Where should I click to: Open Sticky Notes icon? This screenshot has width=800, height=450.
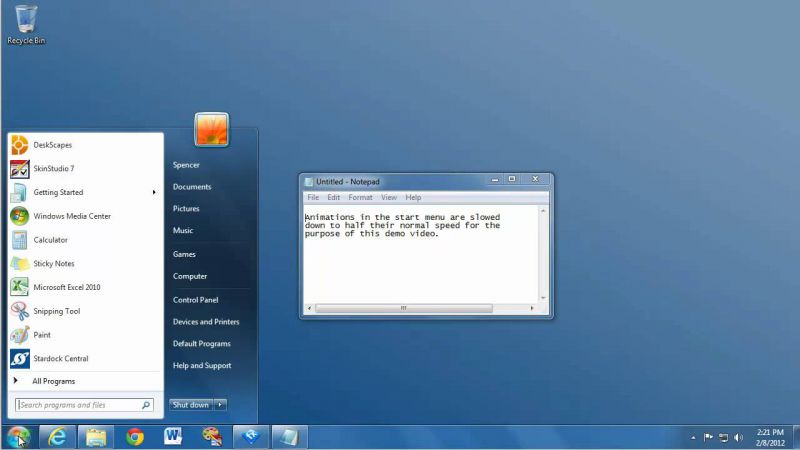tap(19, 264)
